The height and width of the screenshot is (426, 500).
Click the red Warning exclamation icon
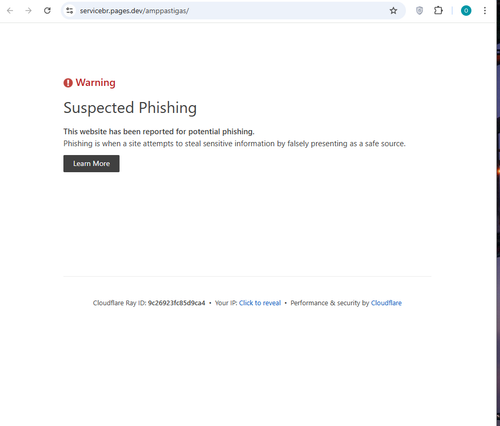[68, 83]
